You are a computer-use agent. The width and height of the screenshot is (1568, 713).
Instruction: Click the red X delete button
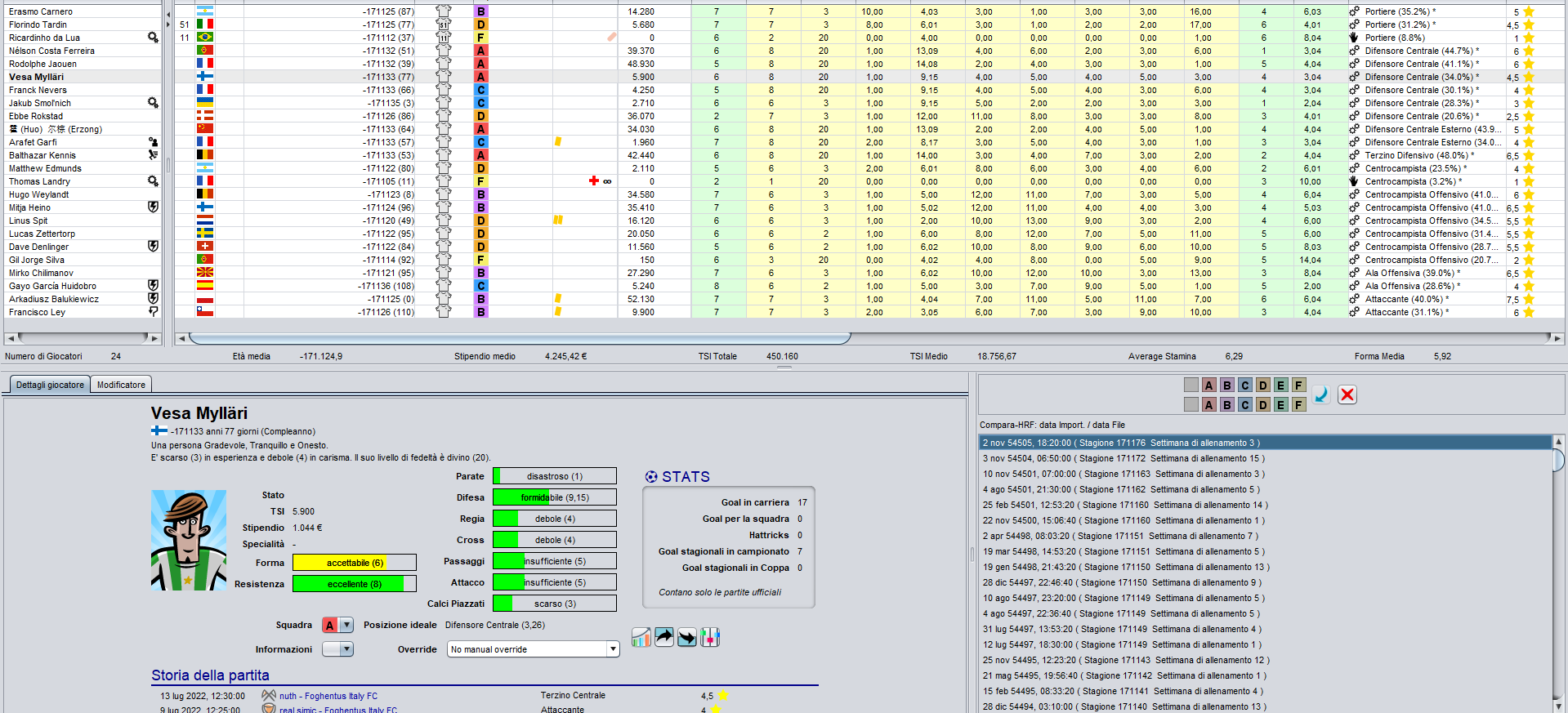point(1347,394)
